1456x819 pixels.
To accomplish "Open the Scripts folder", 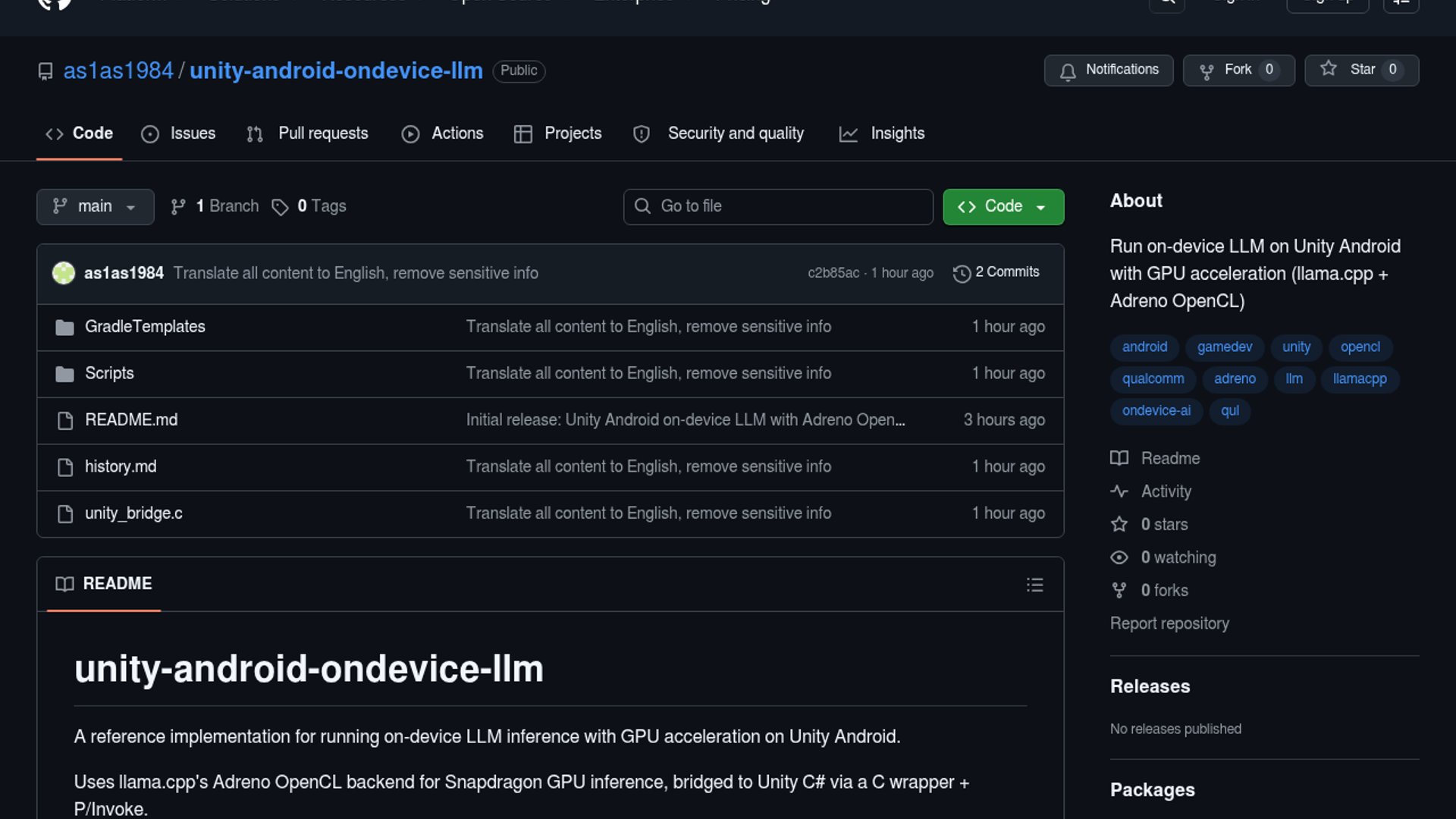I will coord(109,373).
